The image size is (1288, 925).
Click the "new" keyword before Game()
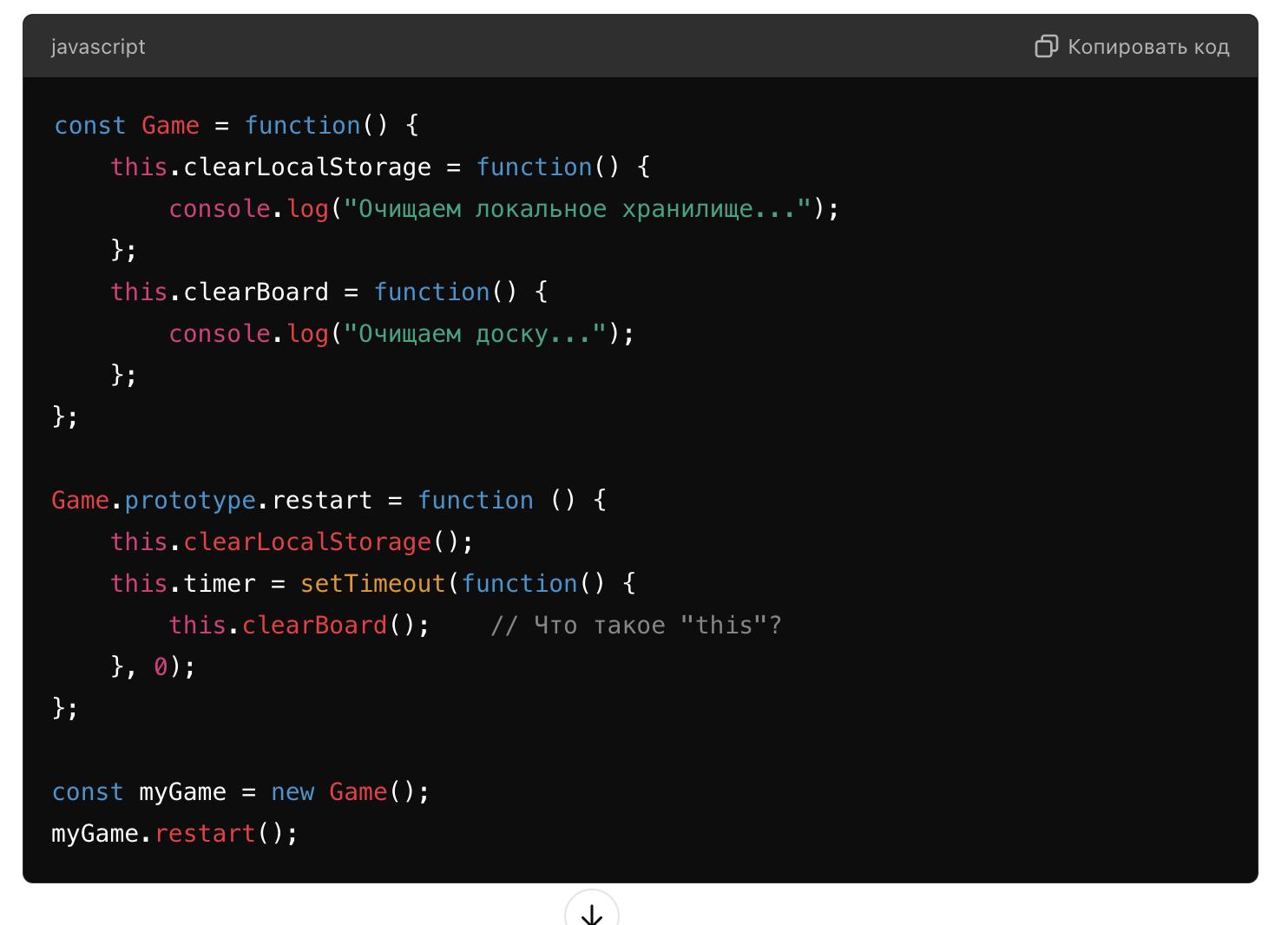point(292,792)
